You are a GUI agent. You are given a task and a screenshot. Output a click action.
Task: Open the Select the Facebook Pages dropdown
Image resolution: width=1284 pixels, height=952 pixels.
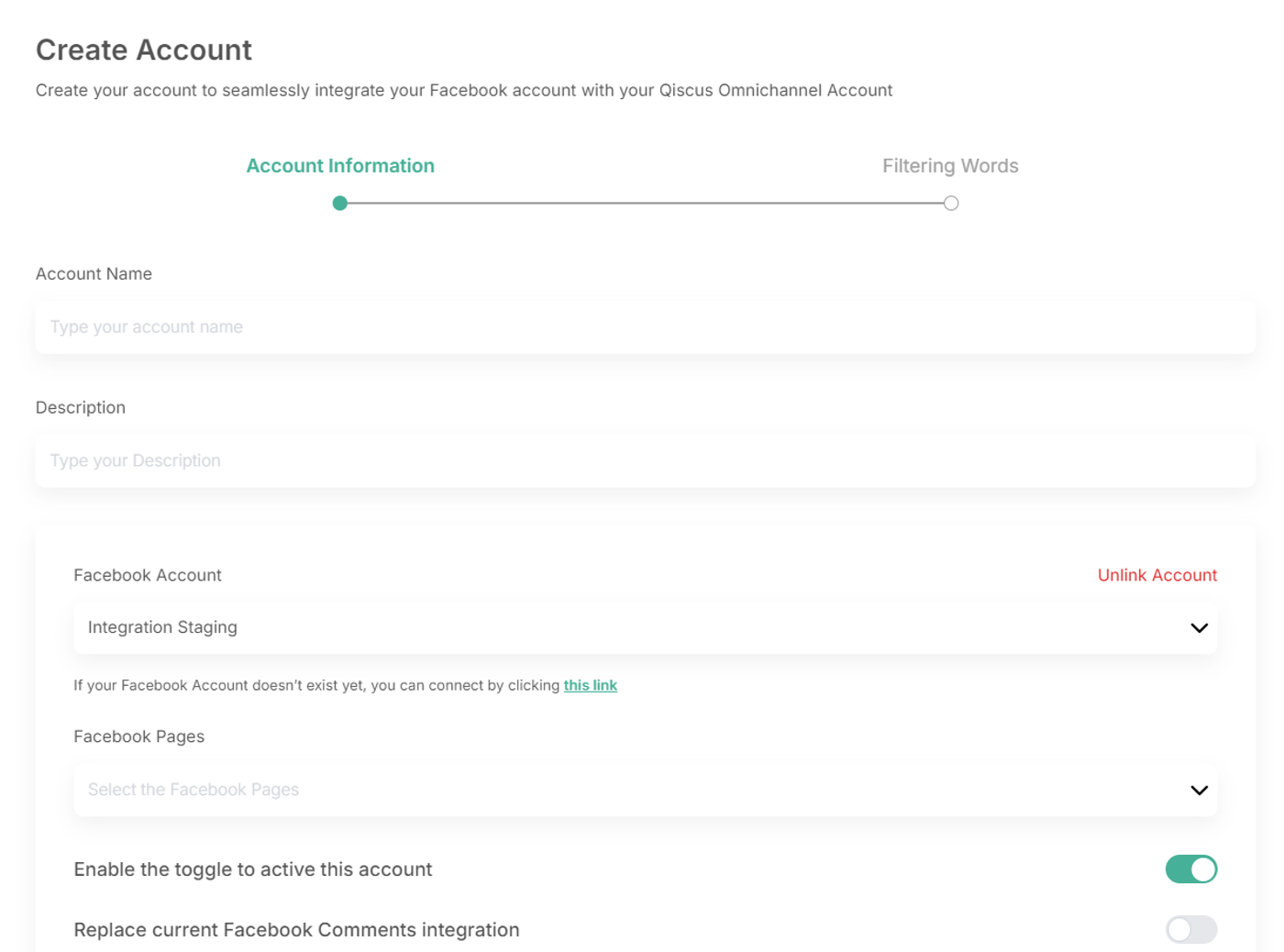coord(645,790)
